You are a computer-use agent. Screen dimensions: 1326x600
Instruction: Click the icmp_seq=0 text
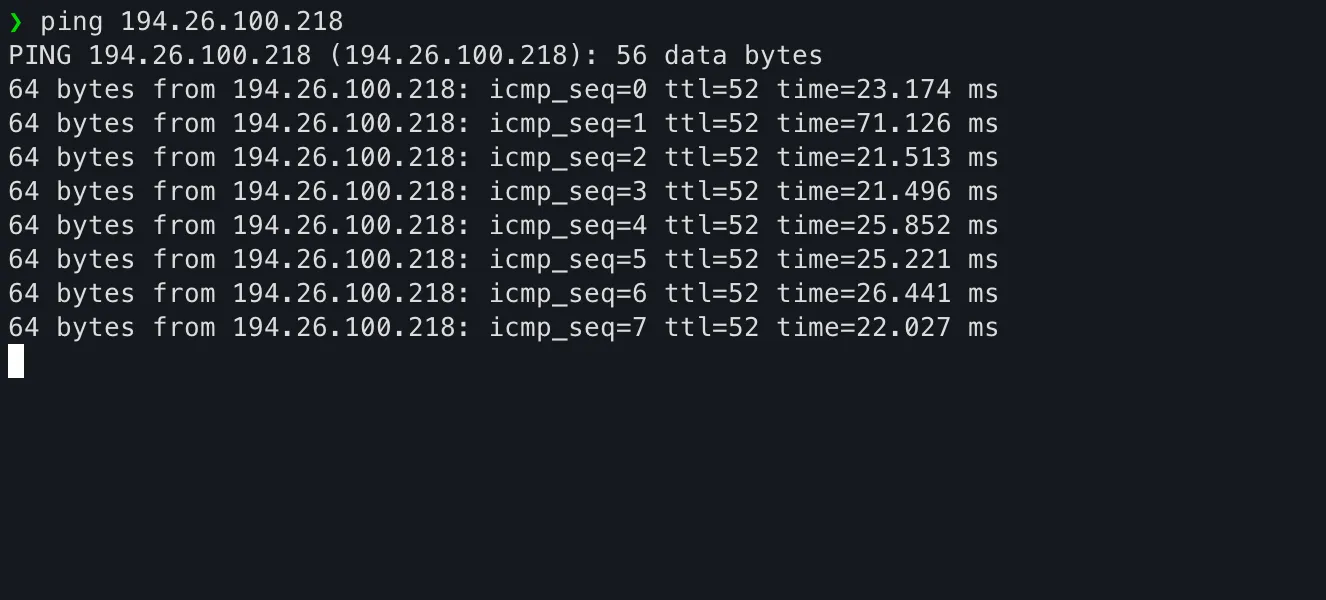coord(568,90)
